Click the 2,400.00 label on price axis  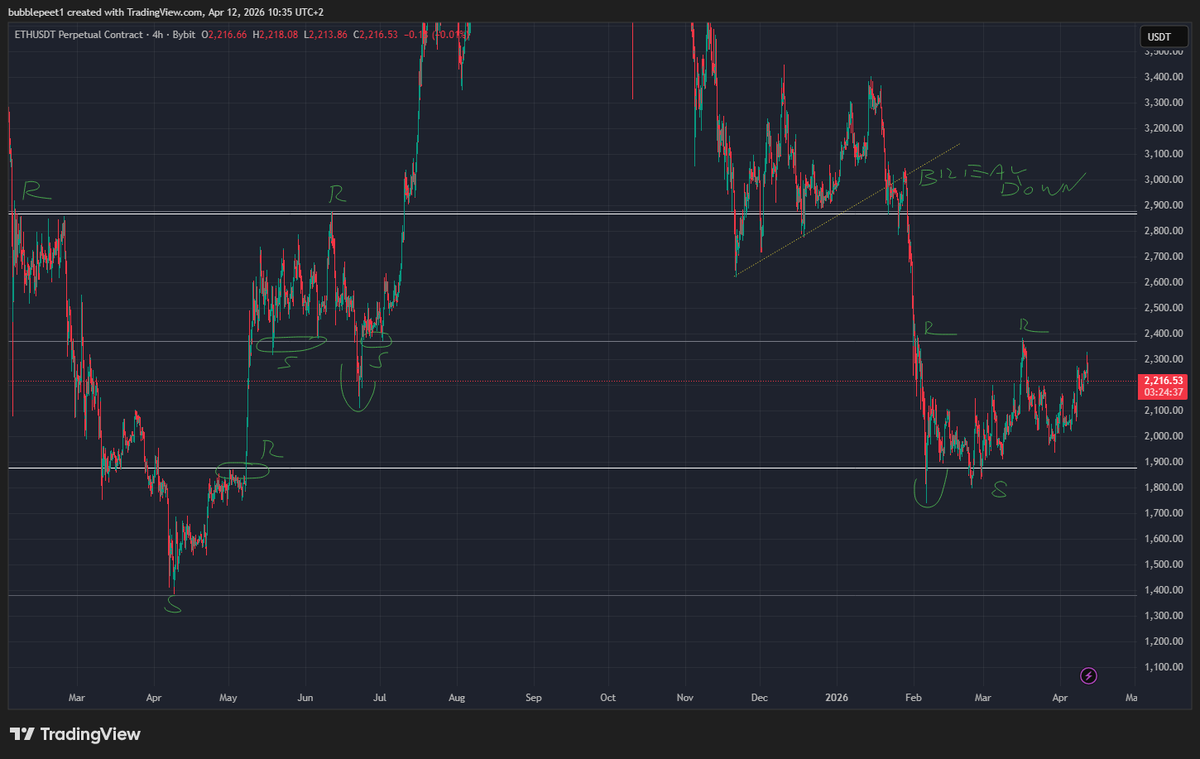[x=1163, y=333]
